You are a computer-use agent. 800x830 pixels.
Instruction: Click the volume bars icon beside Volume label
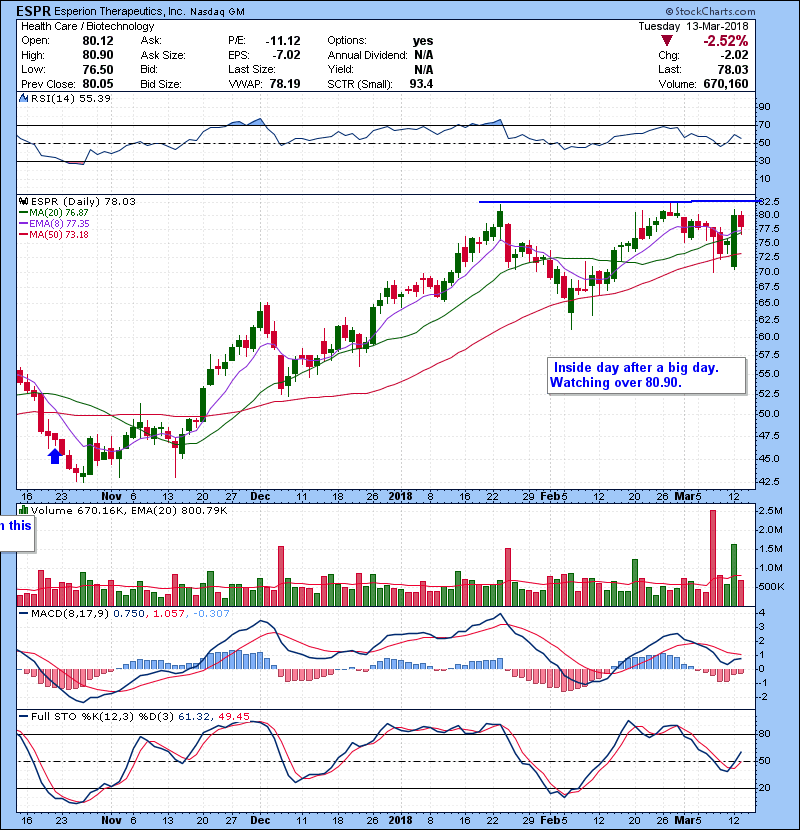point(23,510)
